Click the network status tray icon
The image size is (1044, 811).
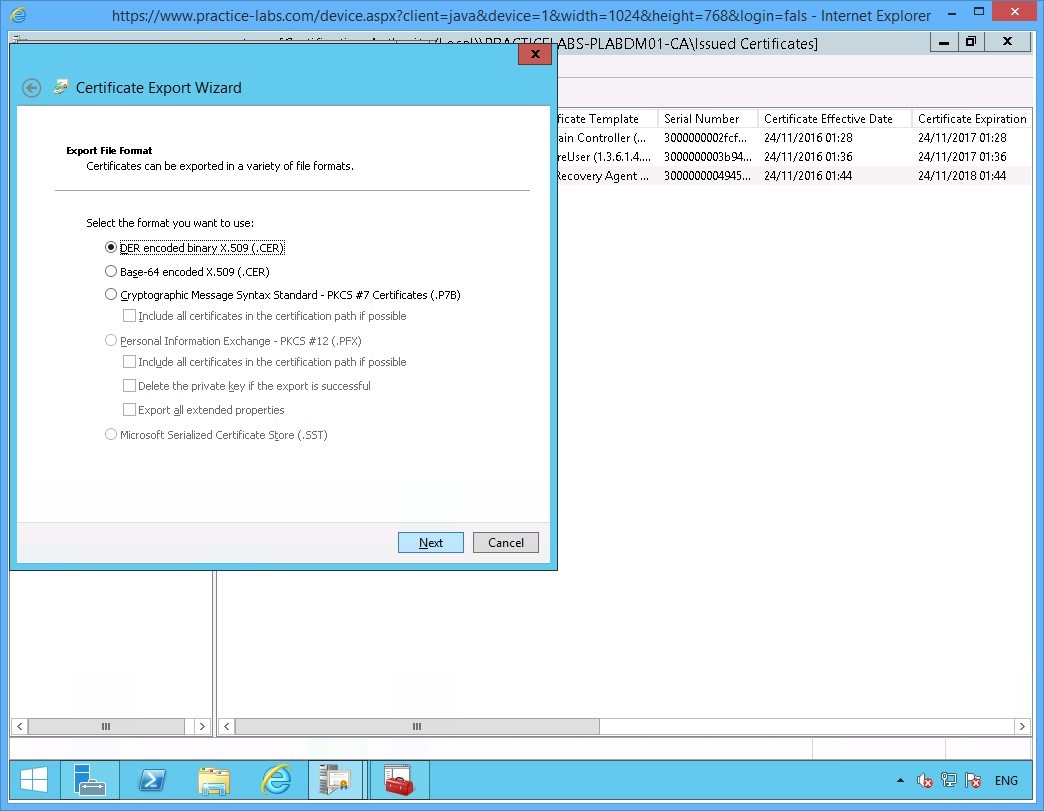pyautogui.click(x=948, y=781)
